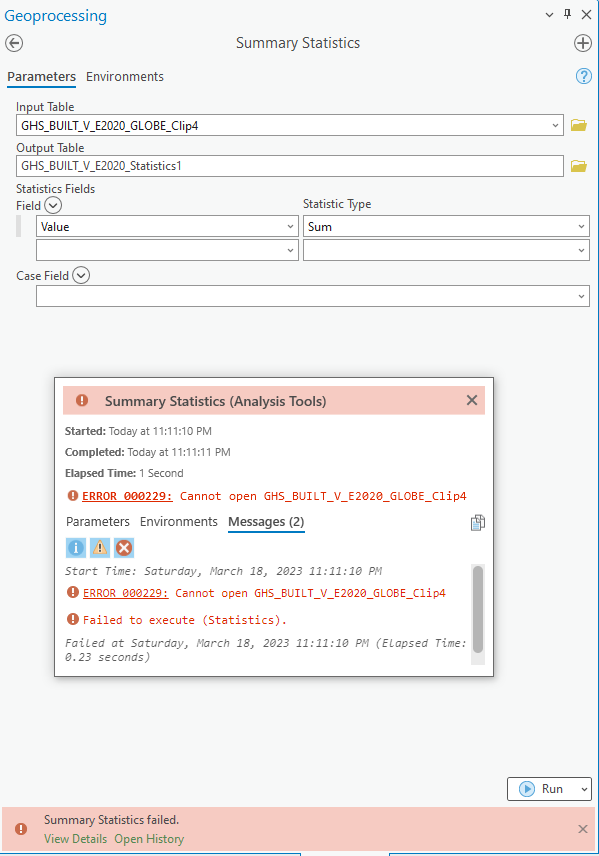Click the messages vertical scrollbar
This screenshot has width=599, height=856.
478,609
